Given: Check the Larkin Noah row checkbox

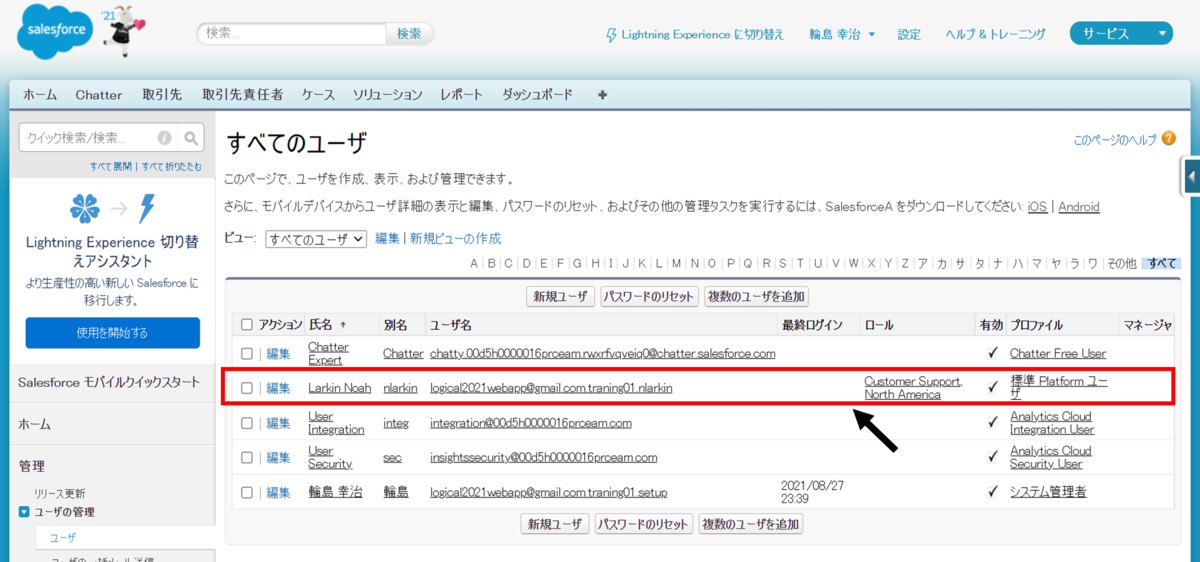Looking at the screenshot, I should click(x=247, y=388).
